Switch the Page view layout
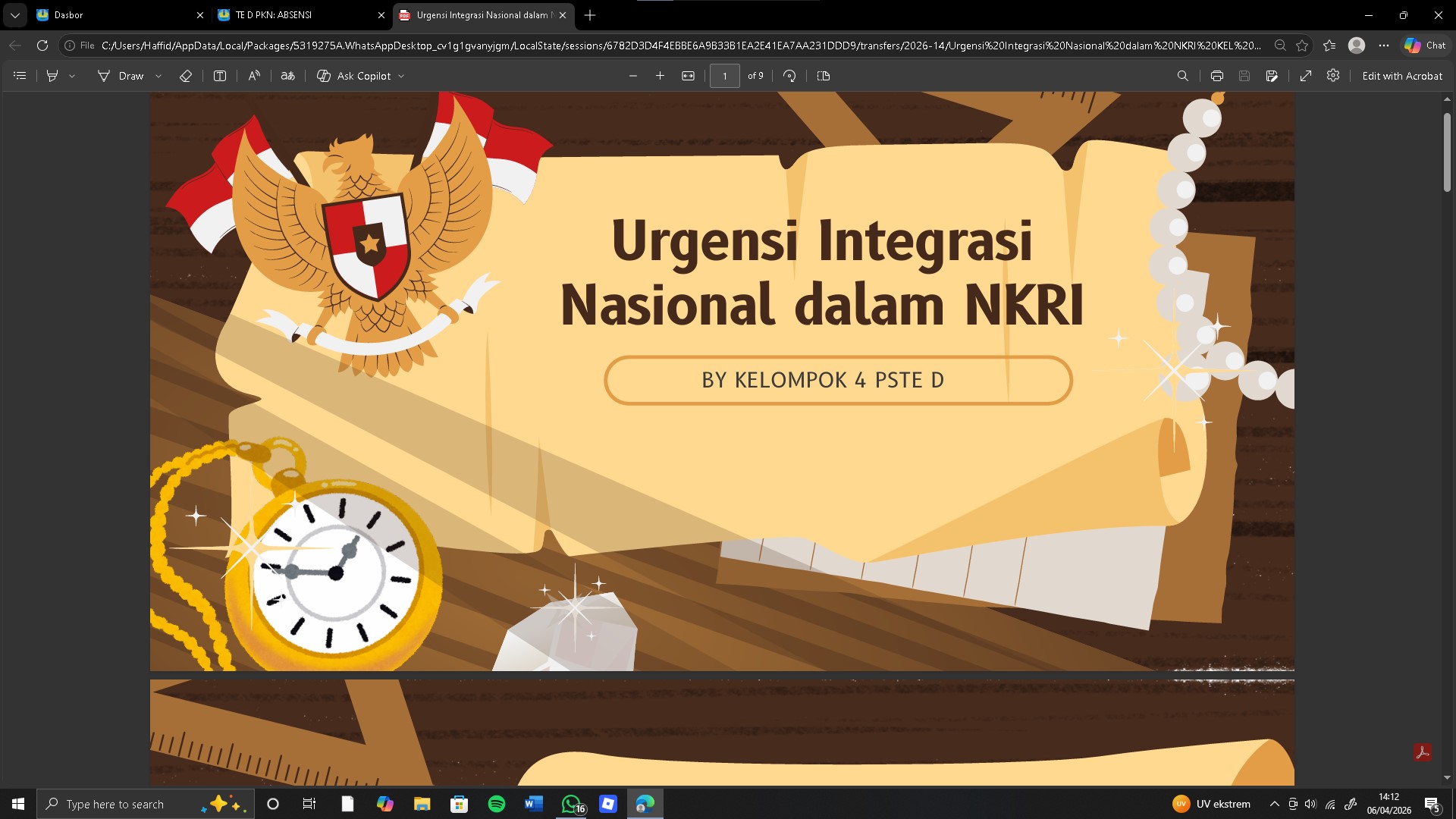 click(824, 76)
